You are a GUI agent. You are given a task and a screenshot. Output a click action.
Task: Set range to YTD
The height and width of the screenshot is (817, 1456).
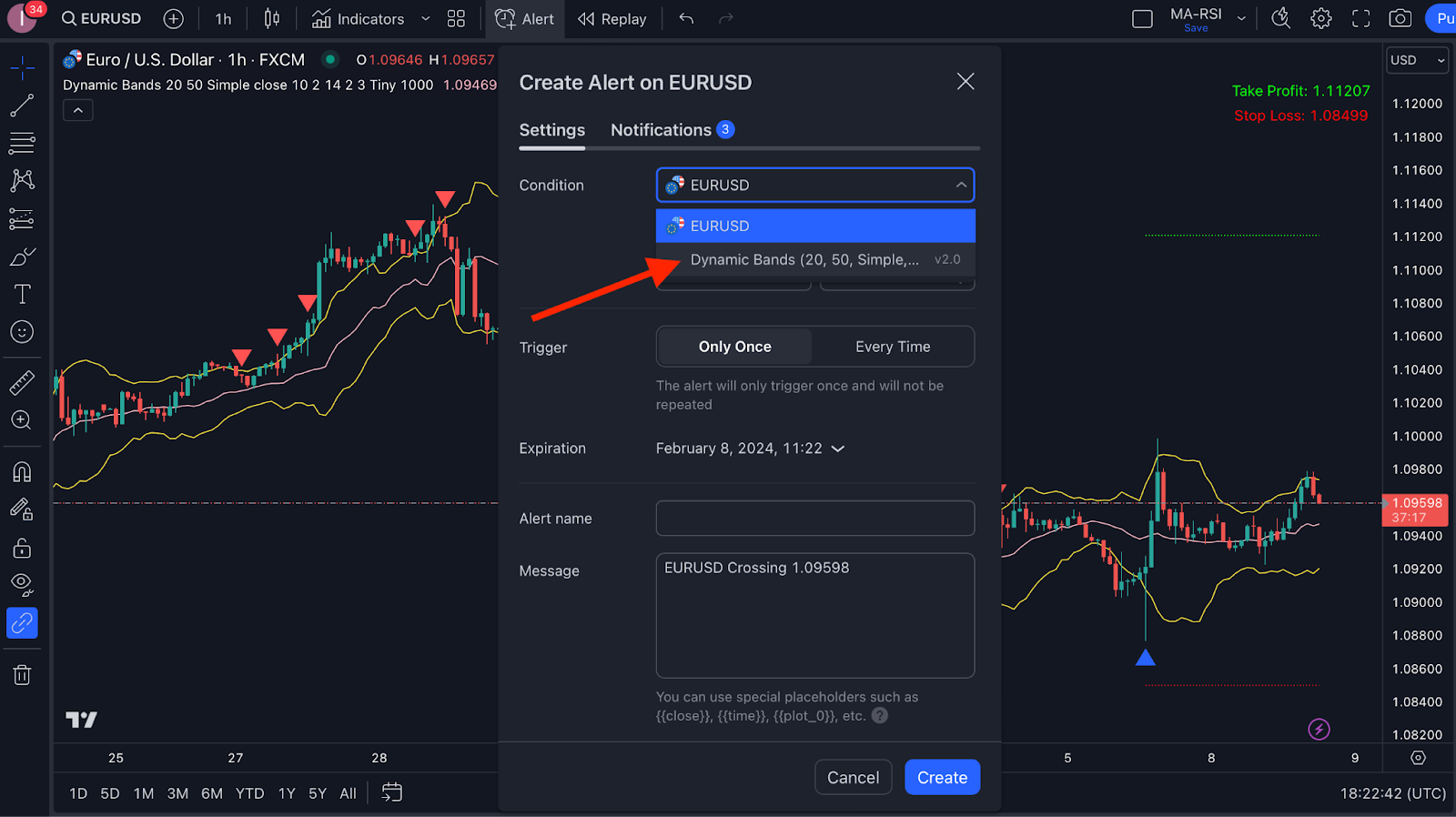click(250, 793)
